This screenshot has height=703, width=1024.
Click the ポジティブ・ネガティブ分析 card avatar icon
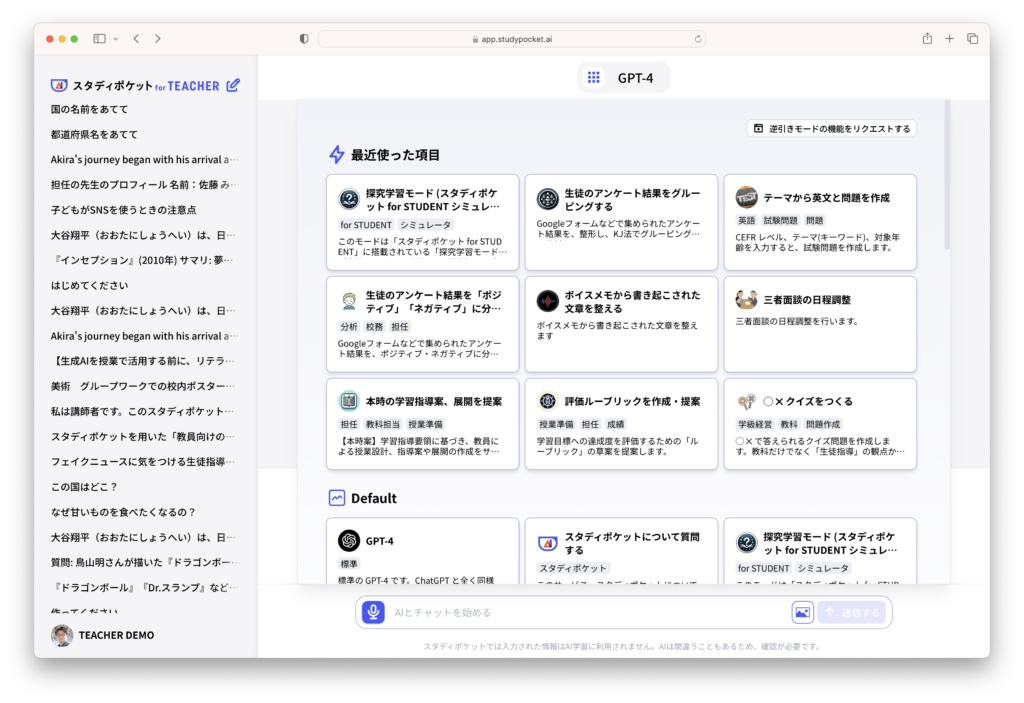[x=349, y=301]
